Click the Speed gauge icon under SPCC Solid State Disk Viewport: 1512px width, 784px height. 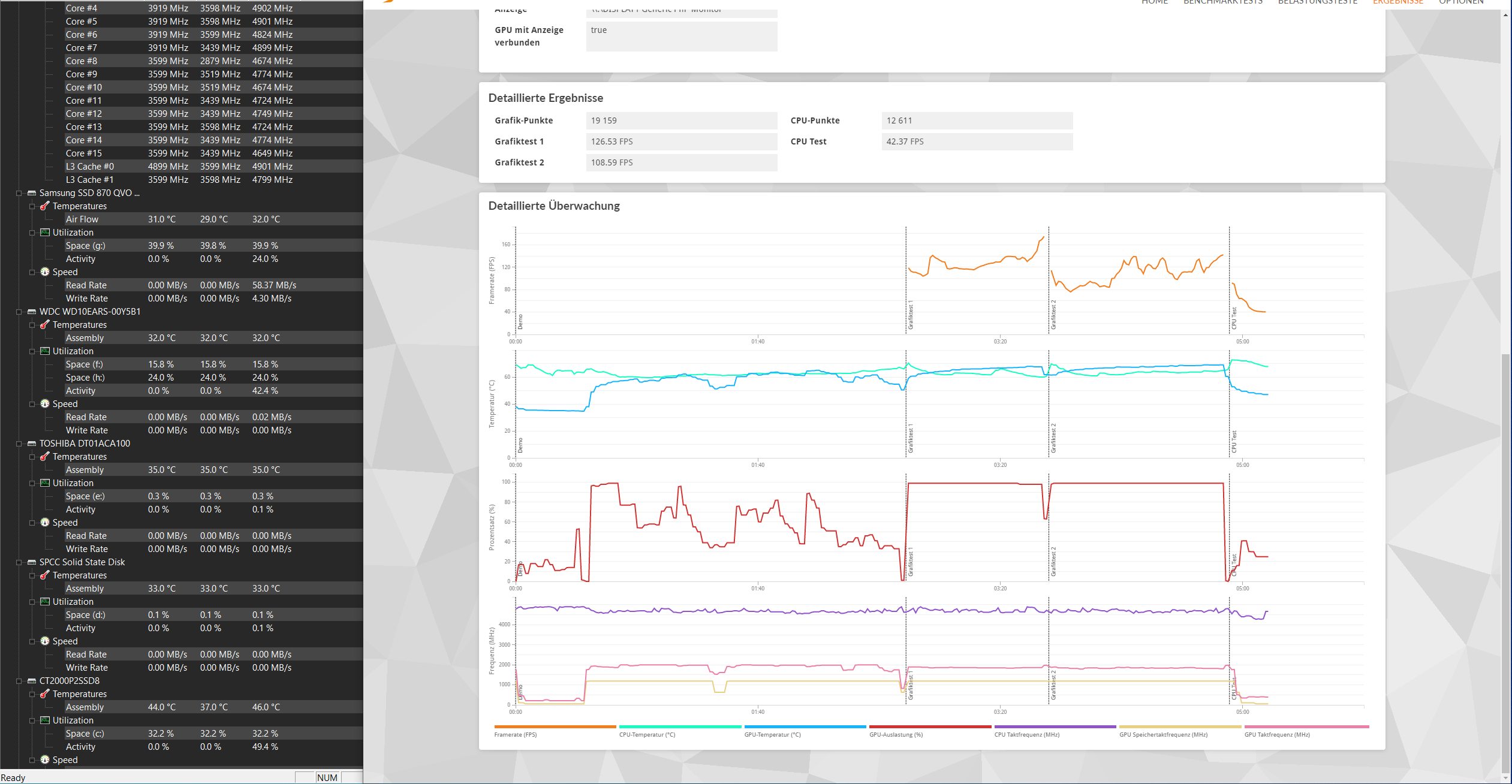[x=45, y=641]
